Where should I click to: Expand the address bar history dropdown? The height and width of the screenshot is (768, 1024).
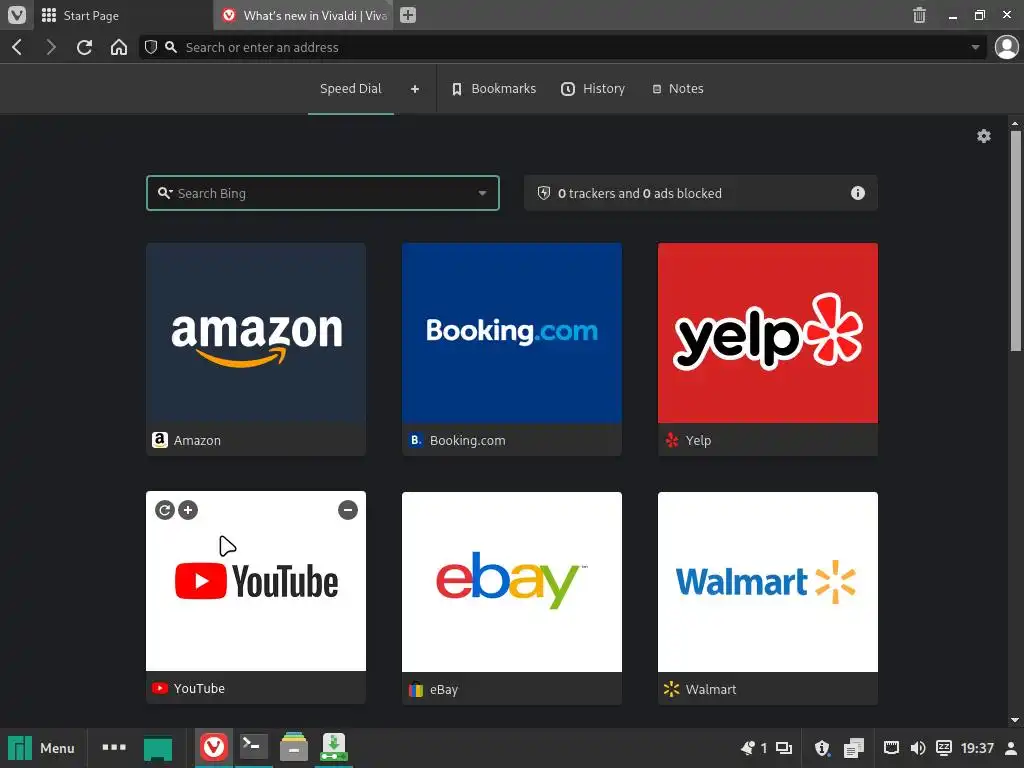pyautogui.click(x=975, y=47)
